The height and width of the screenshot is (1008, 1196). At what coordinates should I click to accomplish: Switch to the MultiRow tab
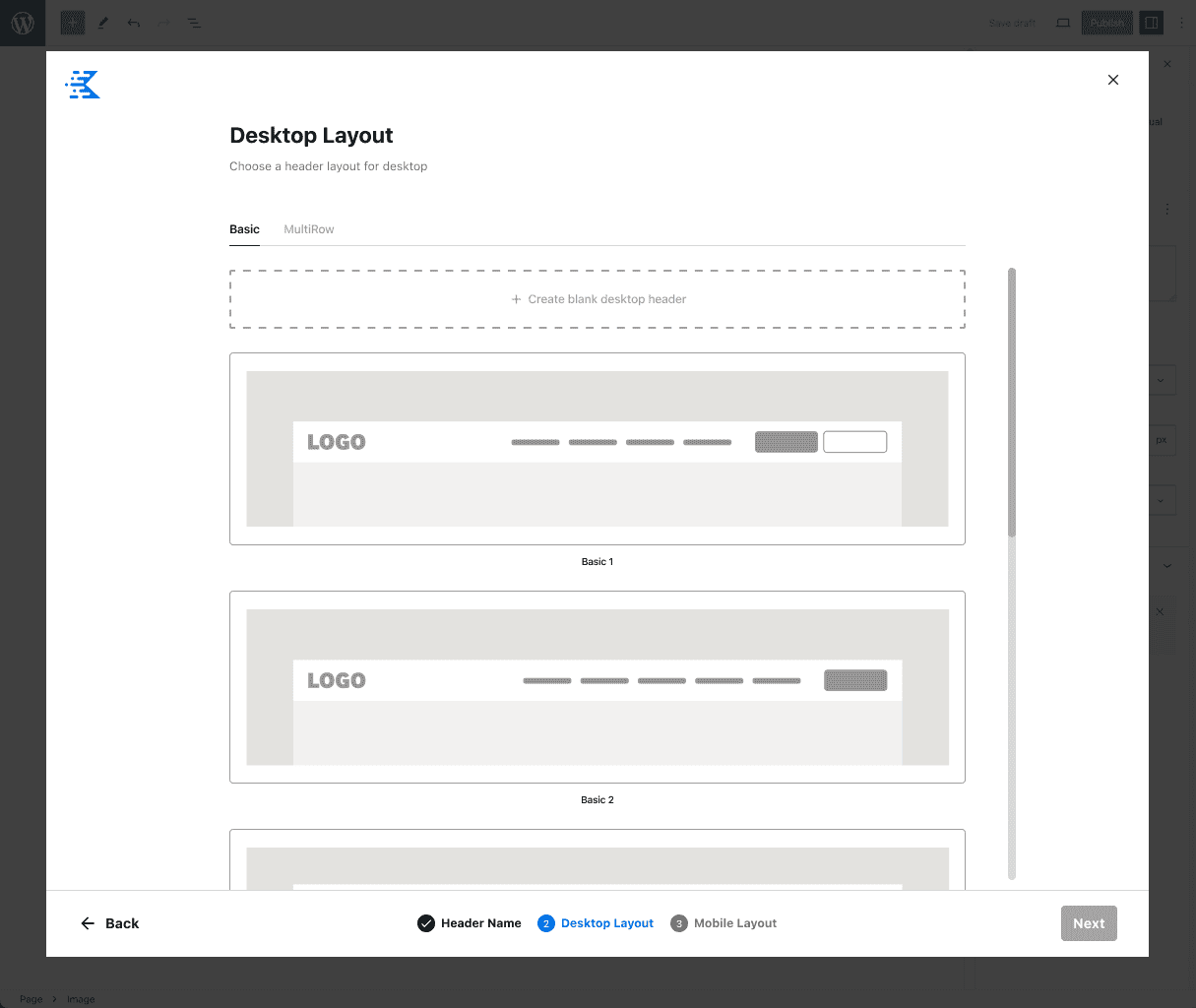tap(308, 228)
